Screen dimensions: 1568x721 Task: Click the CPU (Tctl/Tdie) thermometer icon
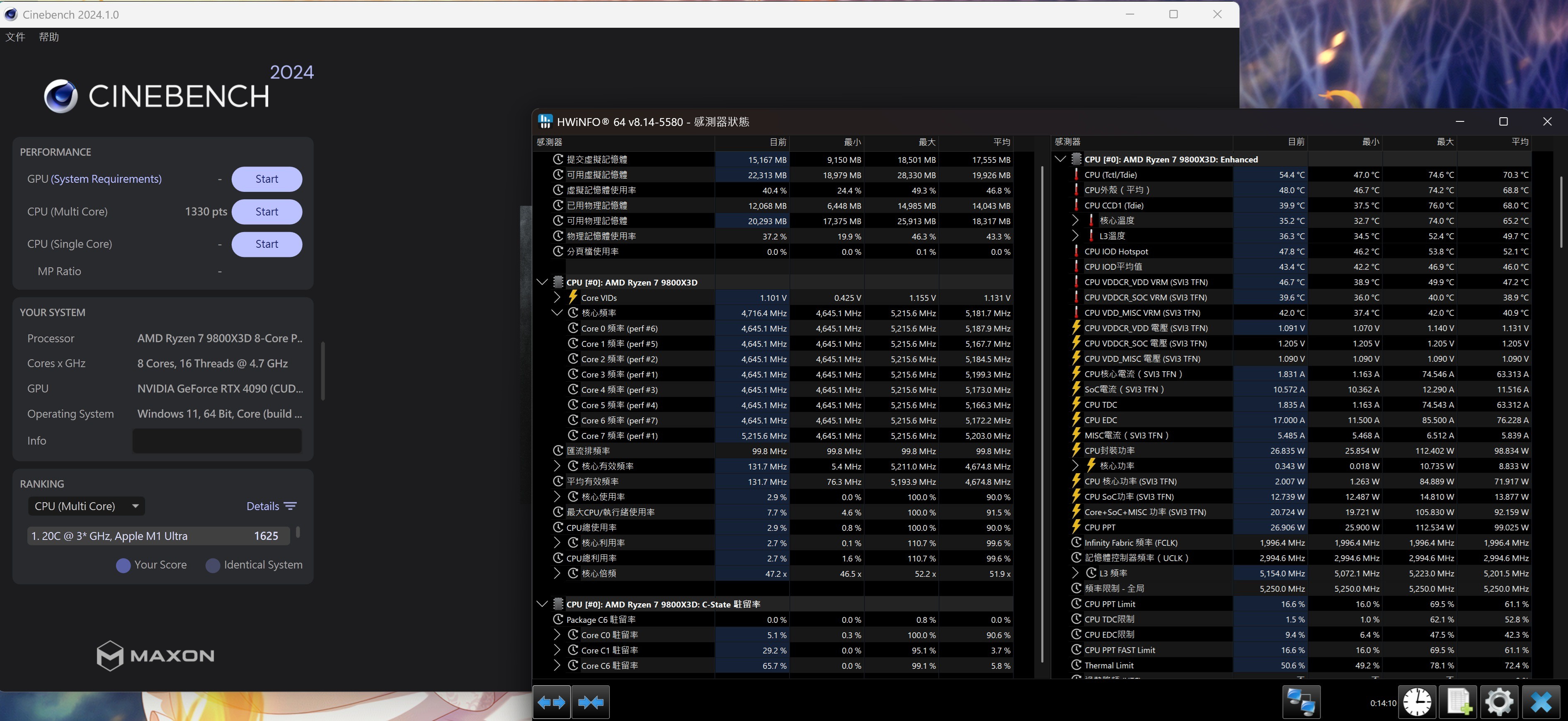pos(1076,174)
